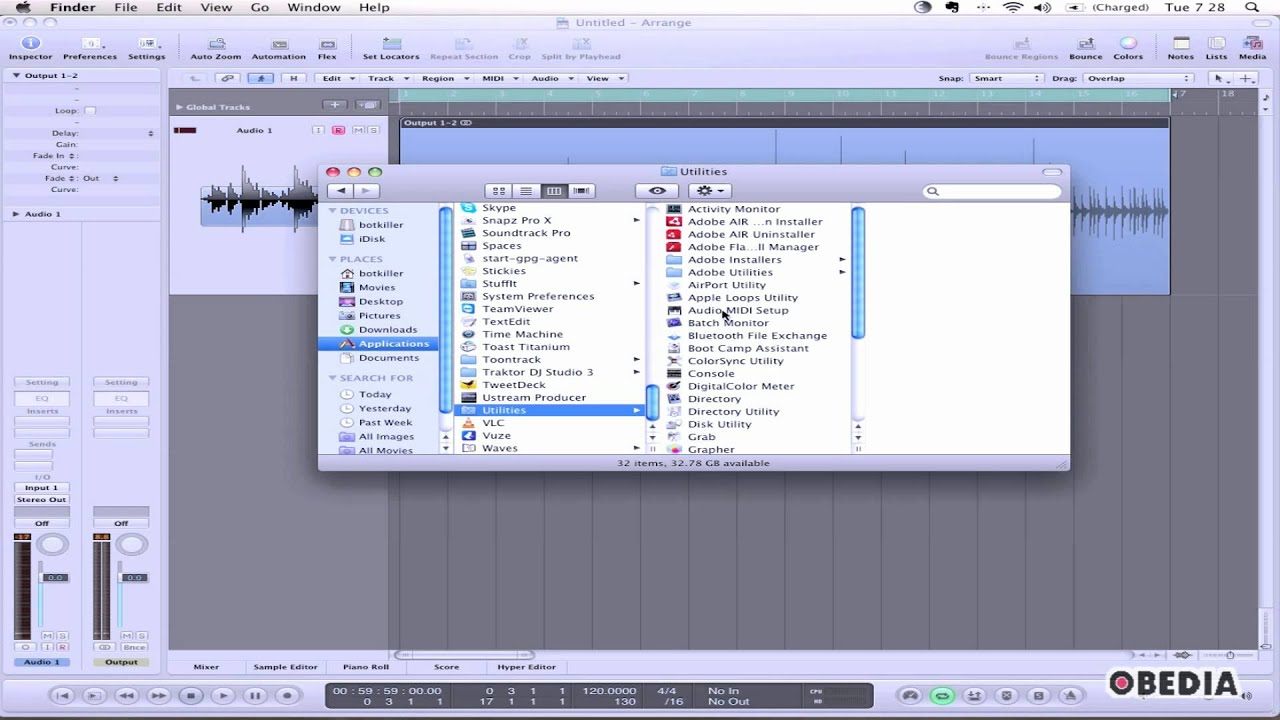Toggle input monitoring on Audio 1 track

point(318,130)
